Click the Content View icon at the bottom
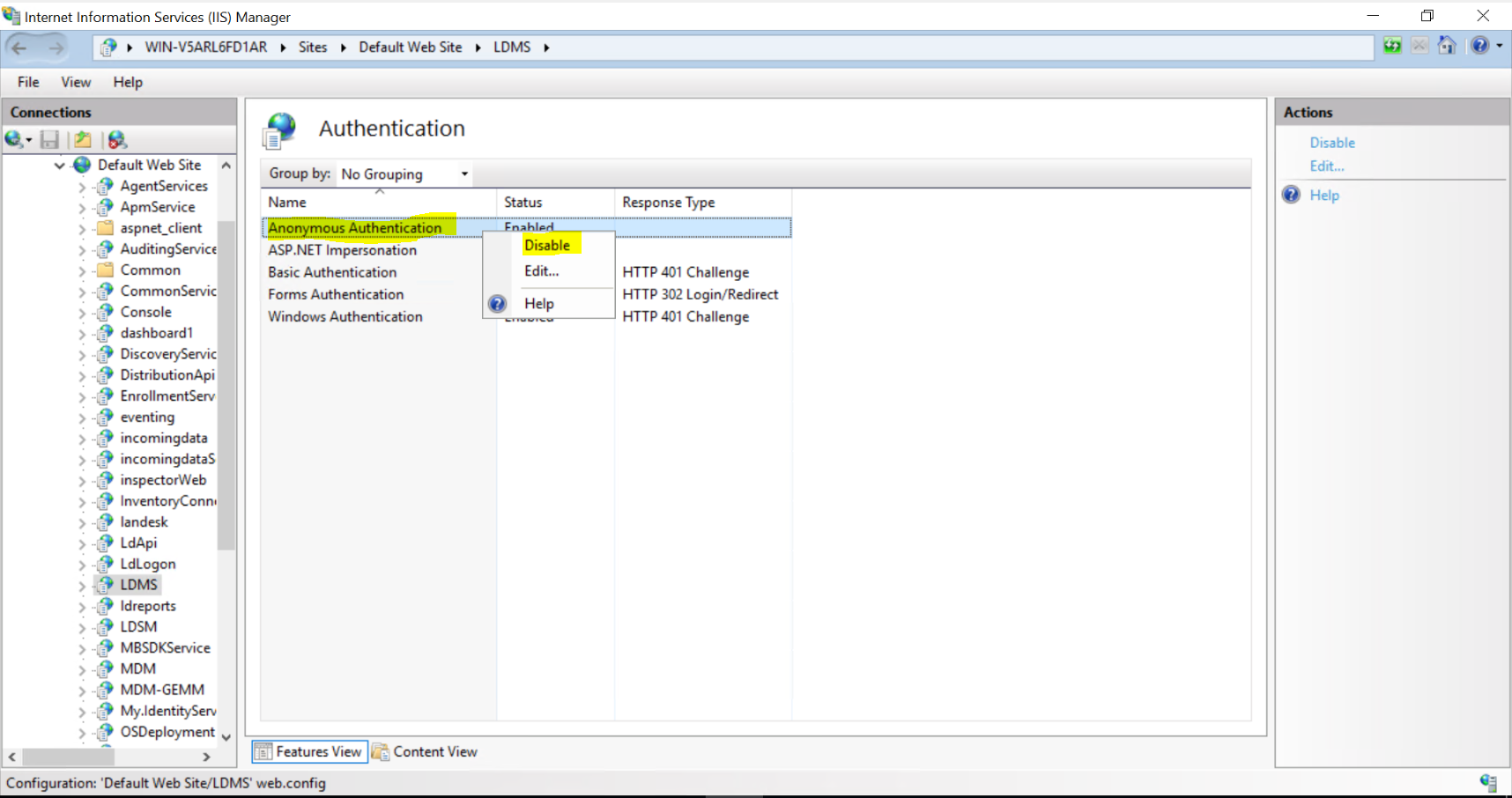1512x798 pixels. point(381,751)
